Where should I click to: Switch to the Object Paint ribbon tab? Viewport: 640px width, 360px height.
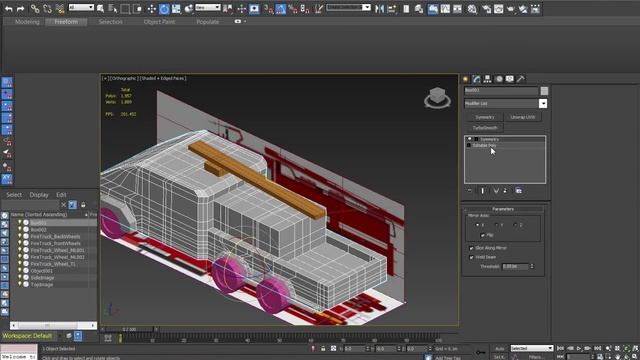[159, 22]
